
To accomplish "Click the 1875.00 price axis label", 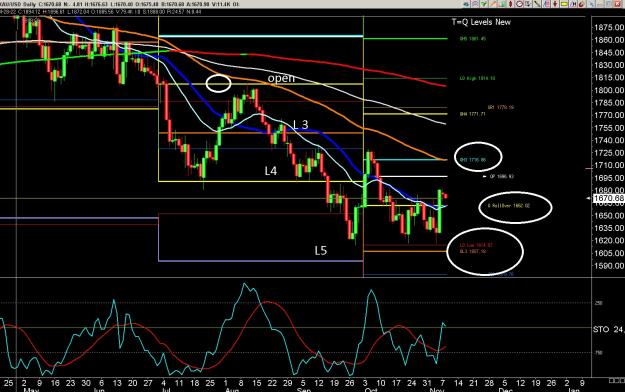I will (x=609, y=27).
